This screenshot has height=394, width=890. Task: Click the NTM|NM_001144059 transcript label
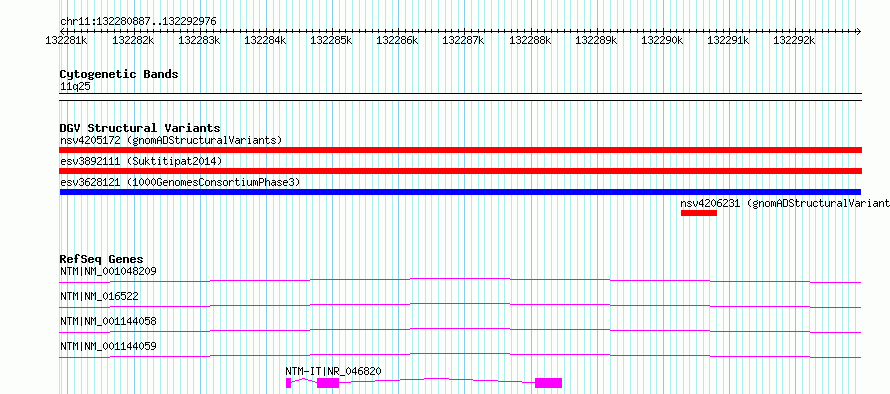click(x=108, y=346)
